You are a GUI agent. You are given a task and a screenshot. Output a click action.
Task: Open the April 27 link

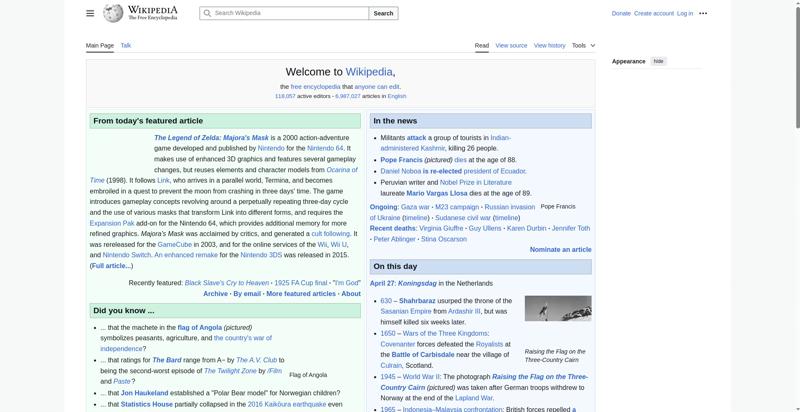click(x=383, y=284)
